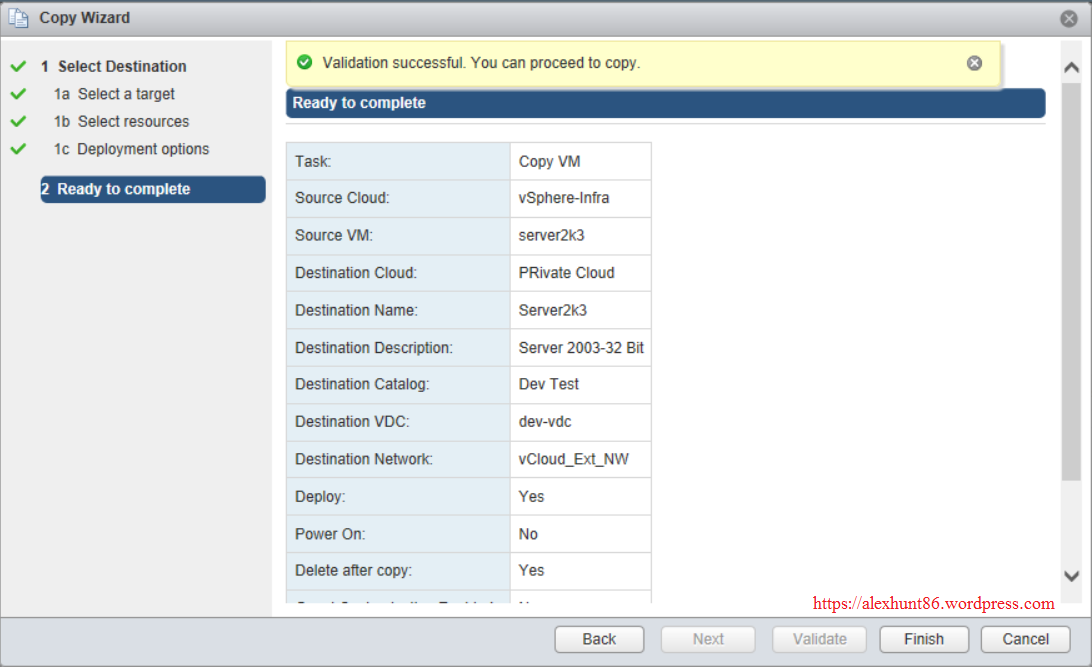Click checkmark beside Select resources
Screen dimensions: 1092x667
tap(17, 121)
